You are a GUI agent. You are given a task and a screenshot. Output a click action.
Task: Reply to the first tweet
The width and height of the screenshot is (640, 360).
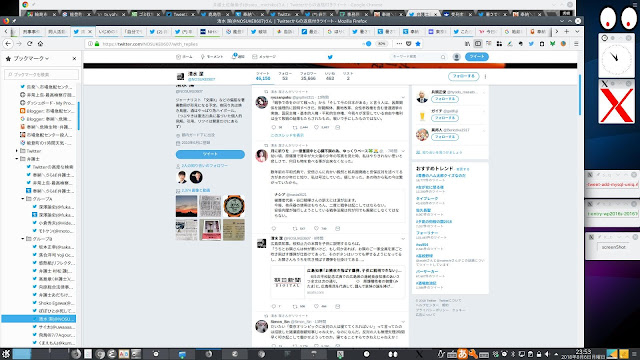click(x=274, y=127)
